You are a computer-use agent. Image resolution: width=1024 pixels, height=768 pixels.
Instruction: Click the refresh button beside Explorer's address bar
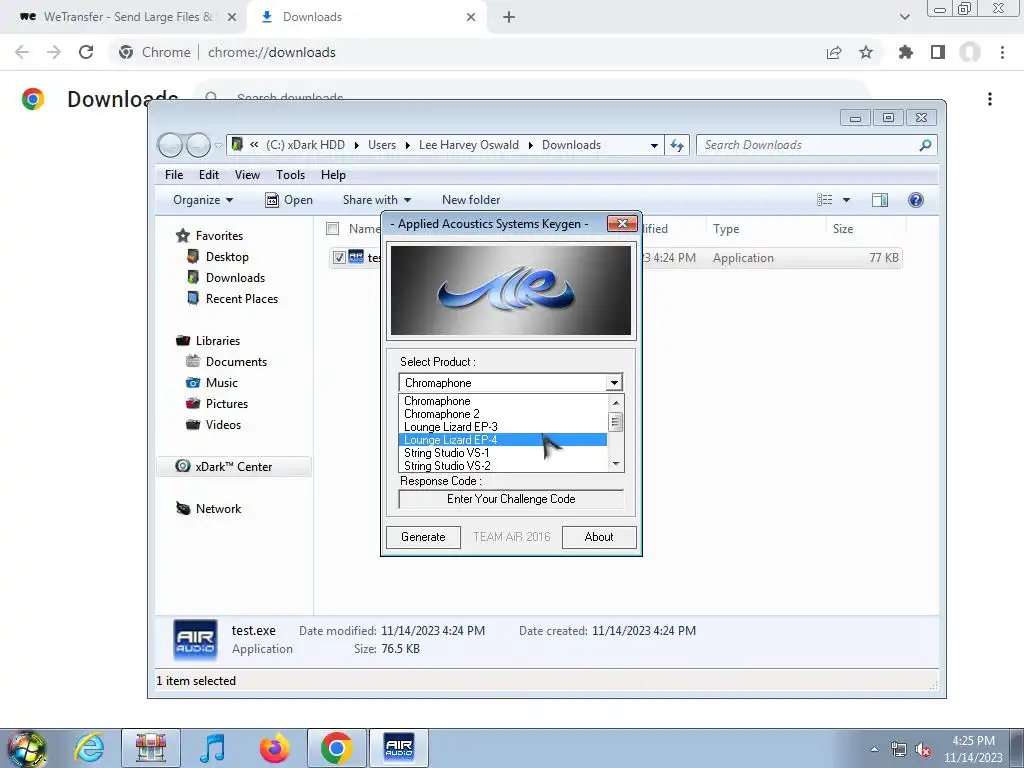pos(677,145)
